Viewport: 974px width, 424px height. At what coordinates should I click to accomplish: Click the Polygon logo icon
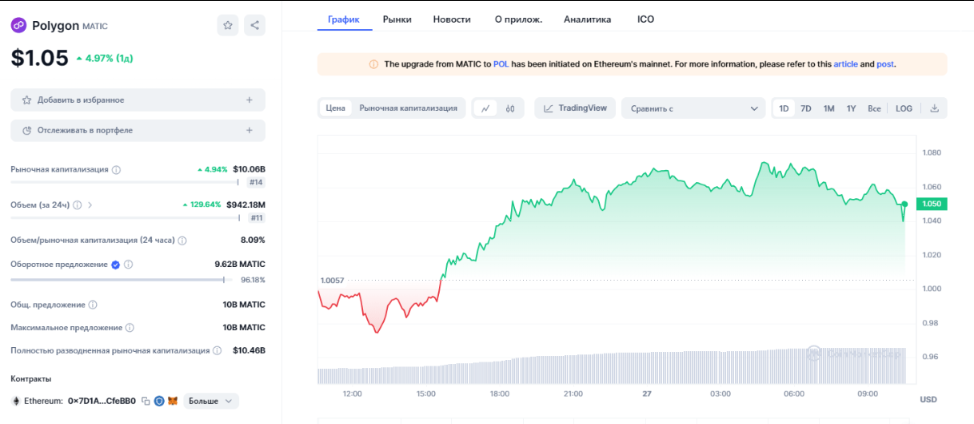19,25
